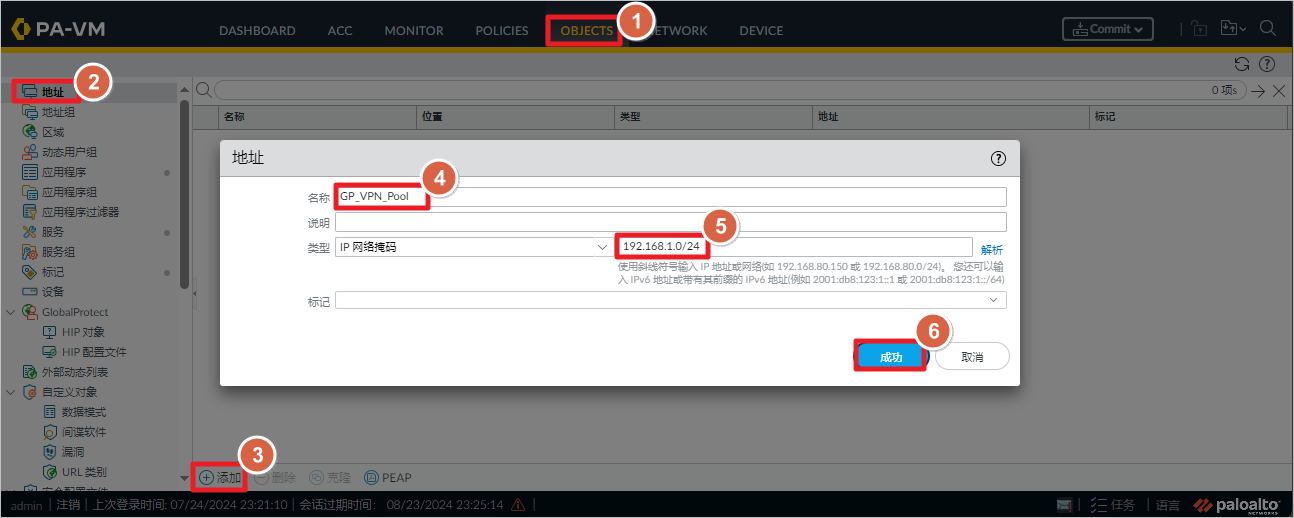Click the session expiry warning icon
The image size is (1294, 518).
coord(517,505)
